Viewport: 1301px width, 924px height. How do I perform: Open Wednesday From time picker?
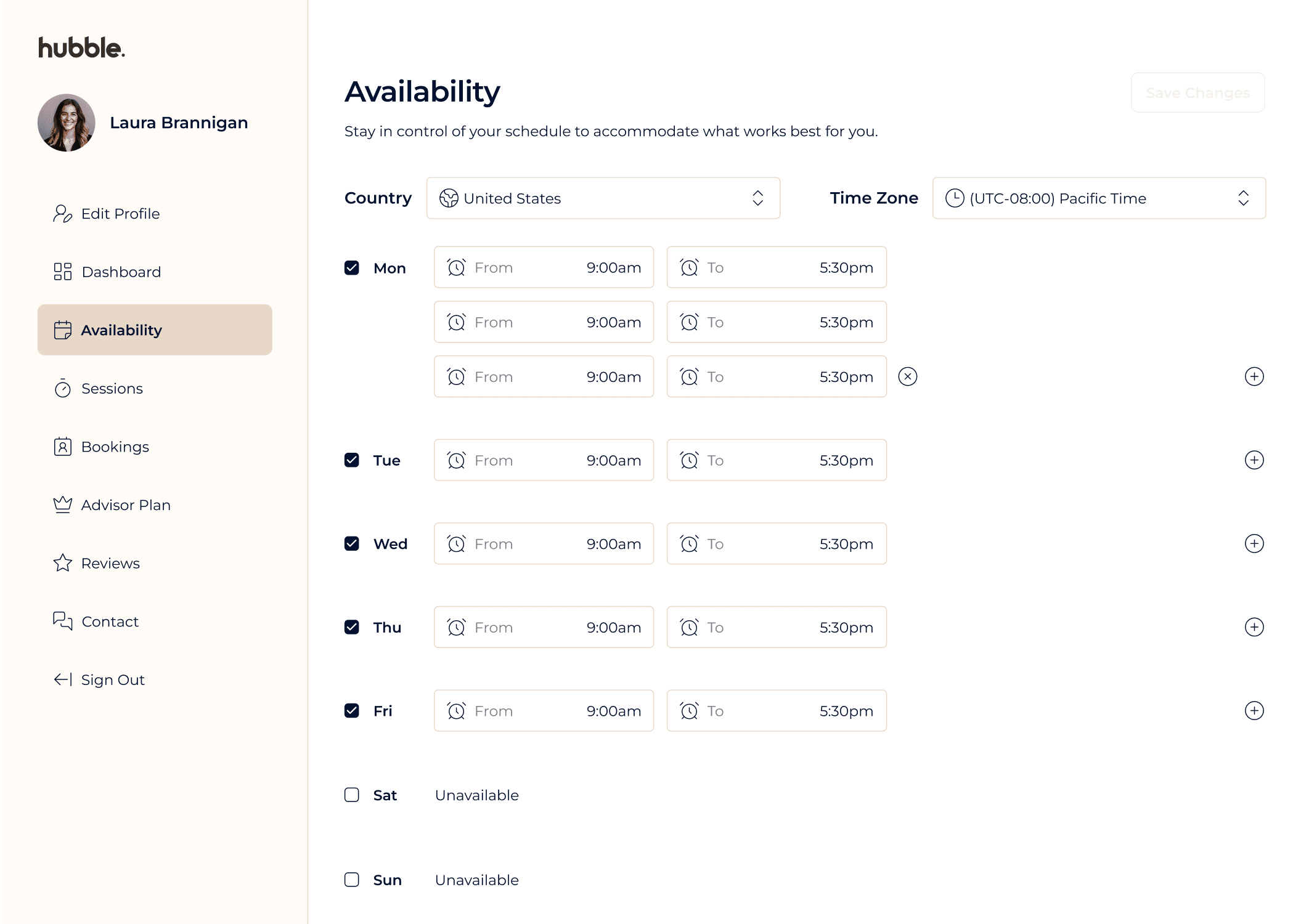coord(544,544)
